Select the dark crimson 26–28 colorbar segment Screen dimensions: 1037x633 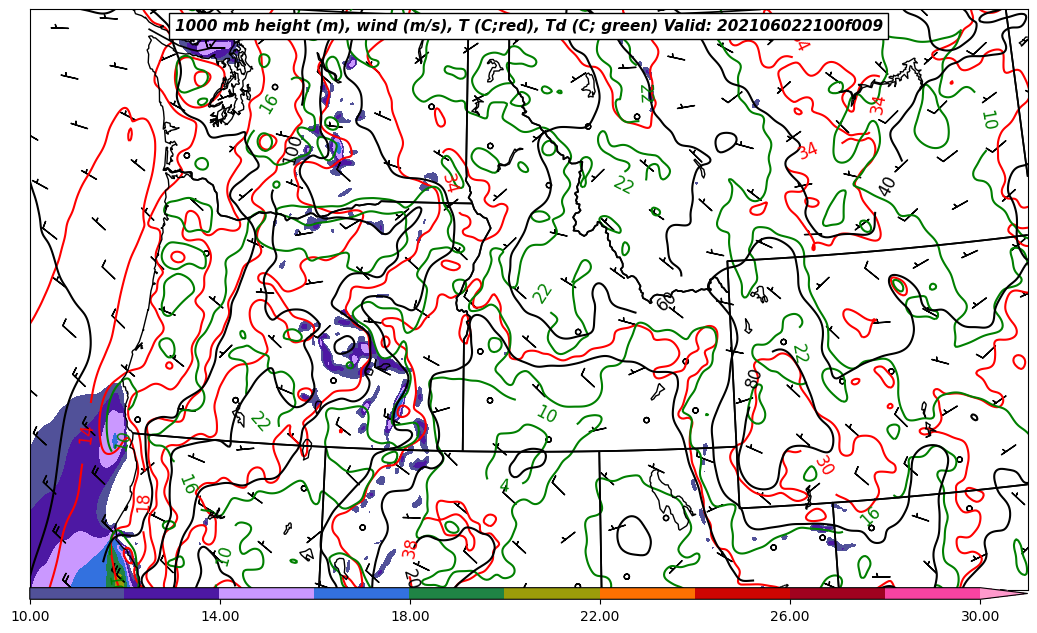coord(837,593)
